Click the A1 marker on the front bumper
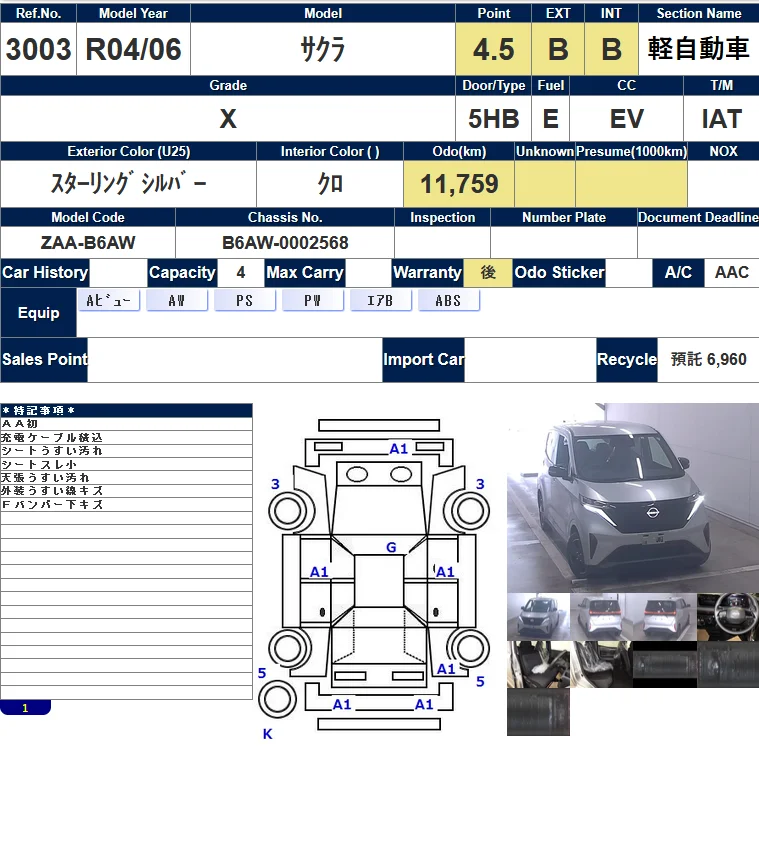The image size is (759, 868). [x=399, y=448]
